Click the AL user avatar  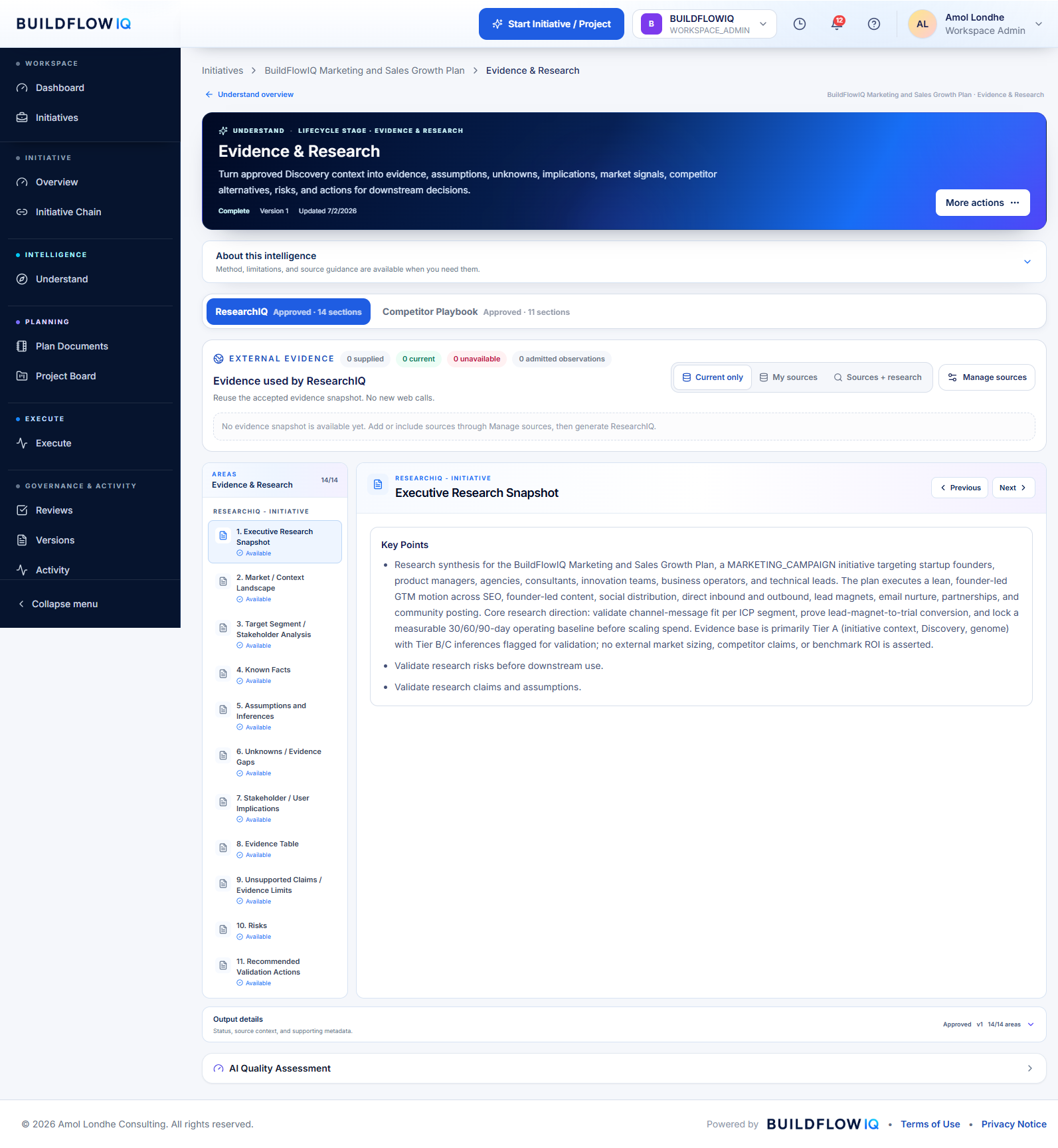(923, 24)
